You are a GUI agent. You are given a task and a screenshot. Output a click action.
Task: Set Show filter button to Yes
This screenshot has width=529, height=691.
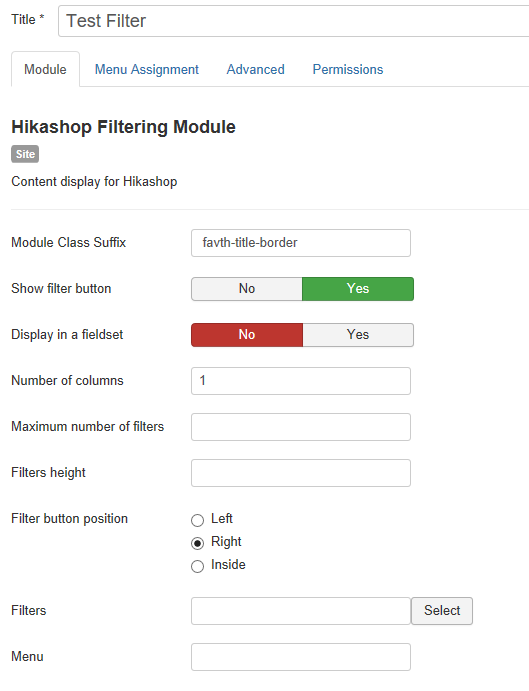(x=358, y=289)
